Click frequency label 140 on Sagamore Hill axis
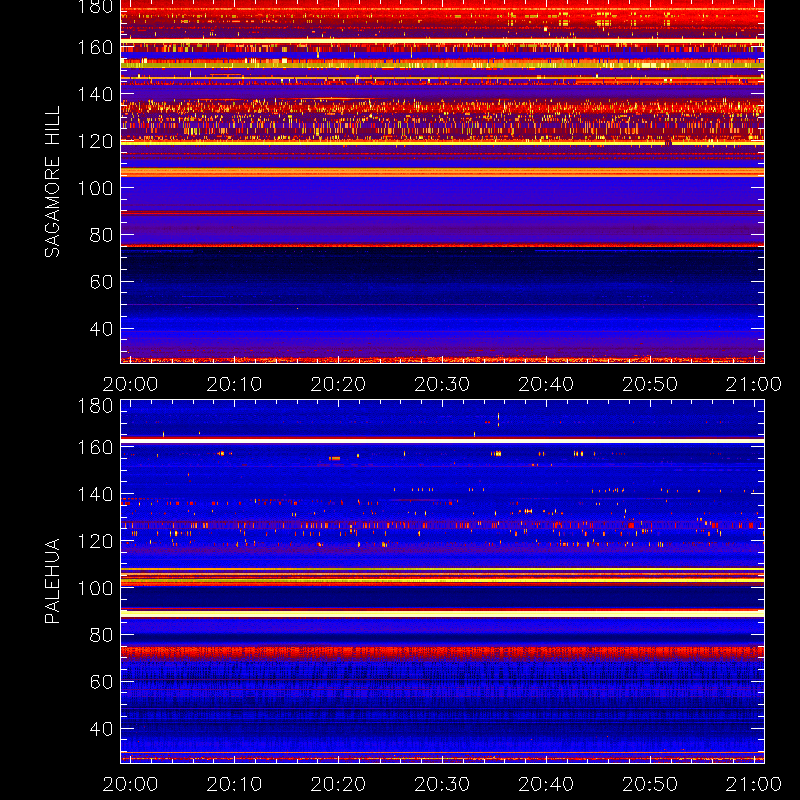This screenshot has height=800, width=800. [95, 94]
